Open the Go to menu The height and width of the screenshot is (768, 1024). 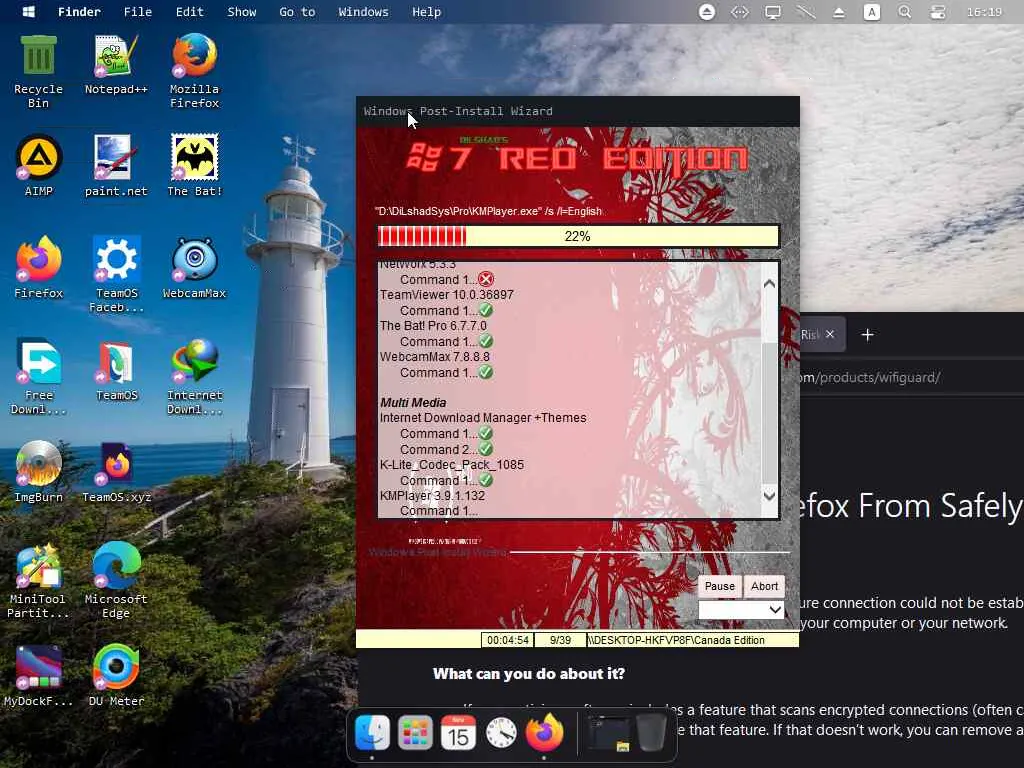point(297,12)
